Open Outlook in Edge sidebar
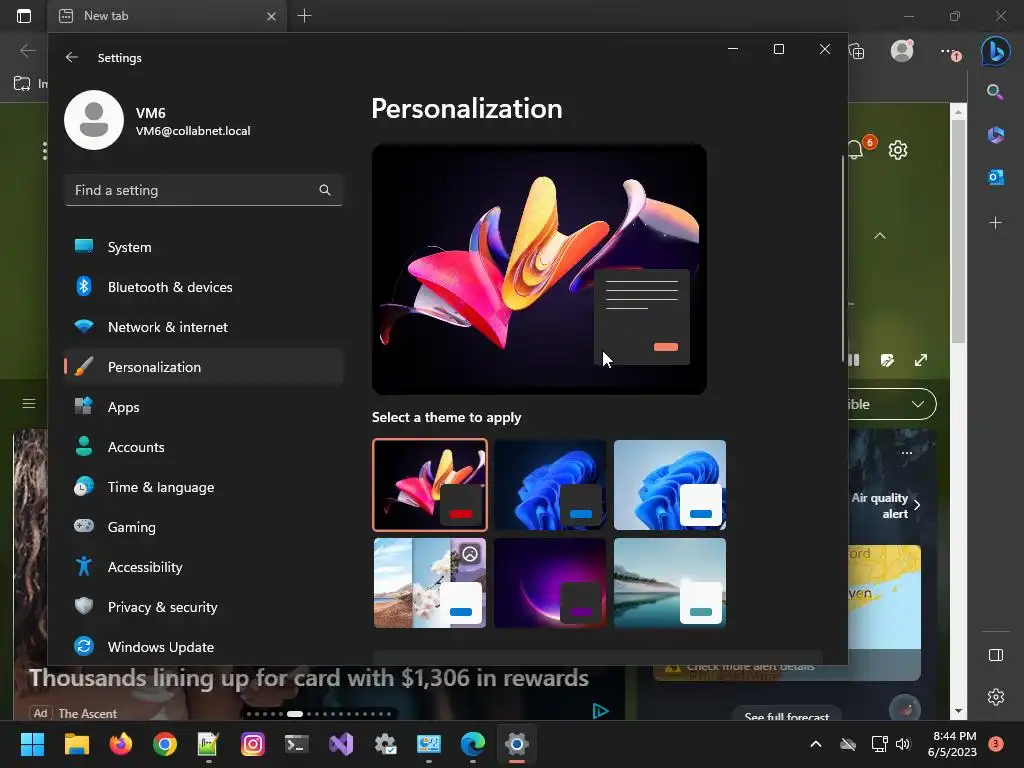 (996, 177)
